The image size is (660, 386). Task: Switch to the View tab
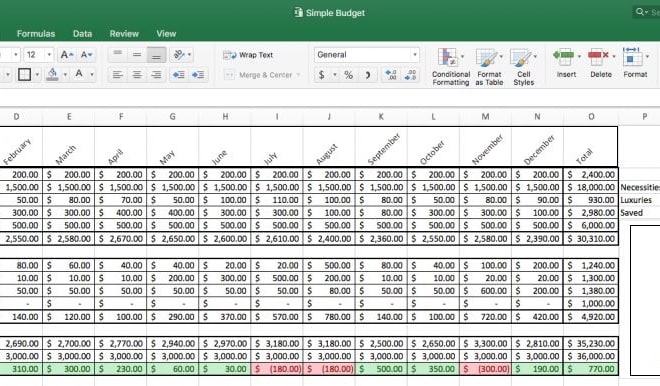[x=166, y=34]
